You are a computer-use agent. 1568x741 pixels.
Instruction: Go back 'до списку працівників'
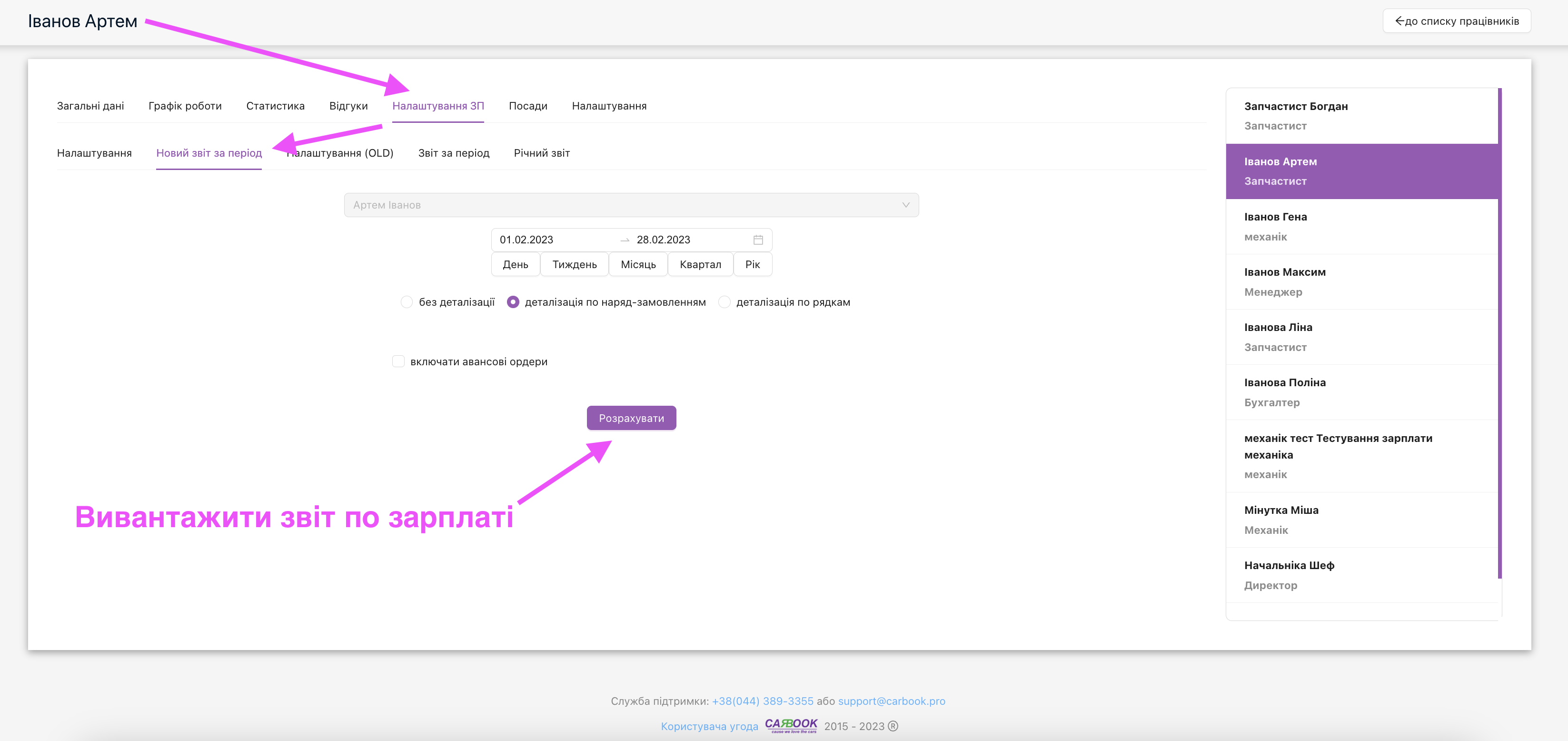tap(1456, 21)
